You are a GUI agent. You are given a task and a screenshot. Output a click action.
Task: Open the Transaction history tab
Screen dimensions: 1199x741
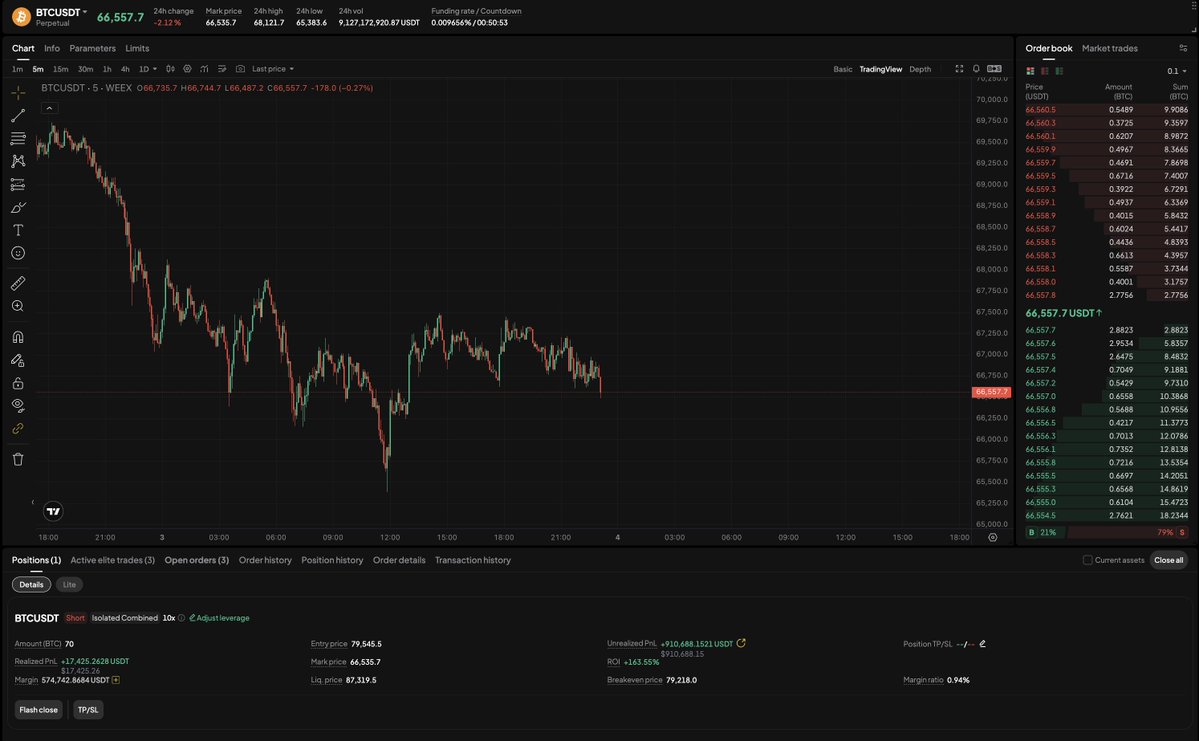(x=473, y=560)
